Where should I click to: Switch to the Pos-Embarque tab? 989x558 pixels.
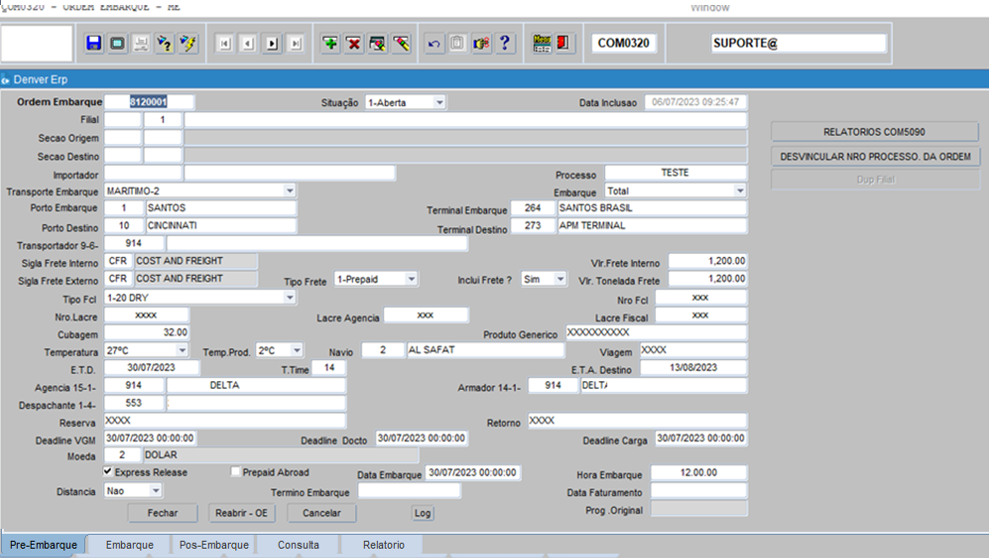click(x=214, y=545)
